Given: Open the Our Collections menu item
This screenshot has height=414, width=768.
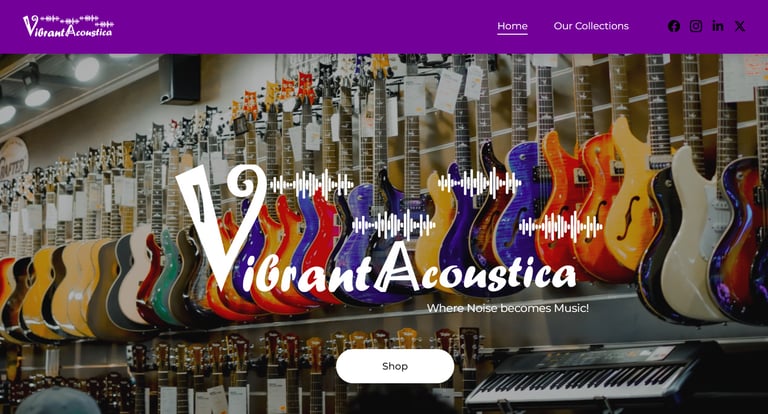Looking at the screenshot, I should (591, 26).
